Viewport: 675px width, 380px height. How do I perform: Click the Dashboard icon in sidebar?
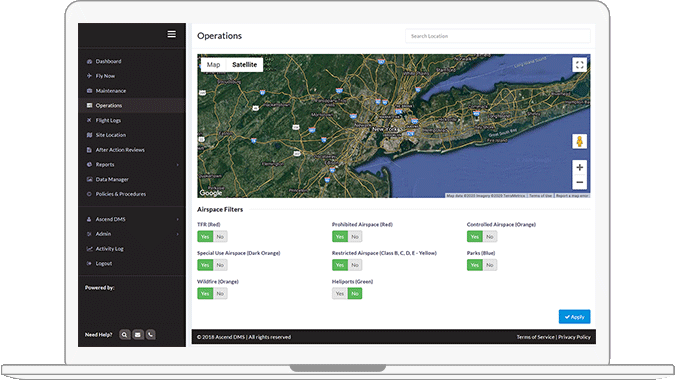click(x=90, y=61)
